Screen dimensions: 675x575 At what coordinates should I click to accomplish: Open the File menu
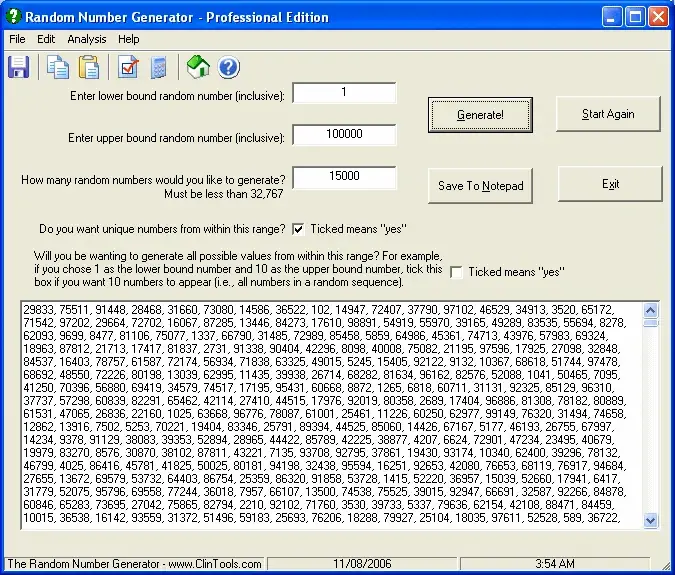[x=17, y=39]
